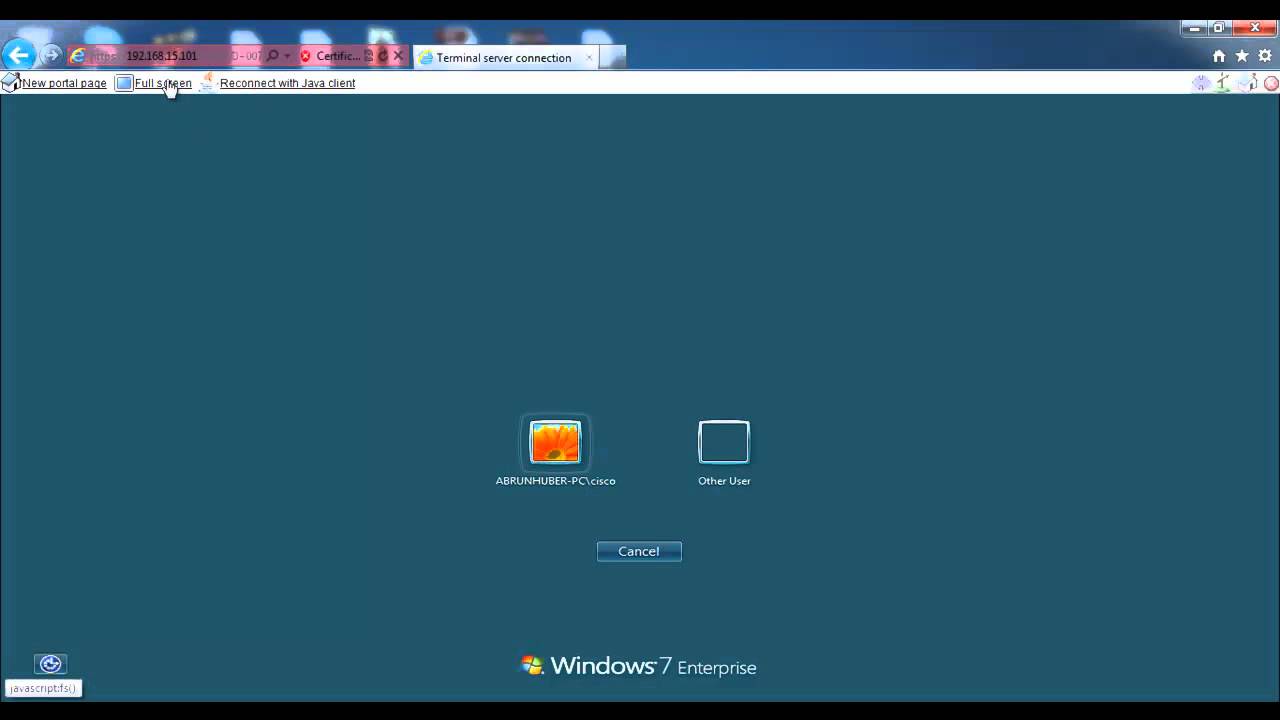Click the red circle logout icon
The height and width of the screenshot is (720, 1280).
(1271, 83)
